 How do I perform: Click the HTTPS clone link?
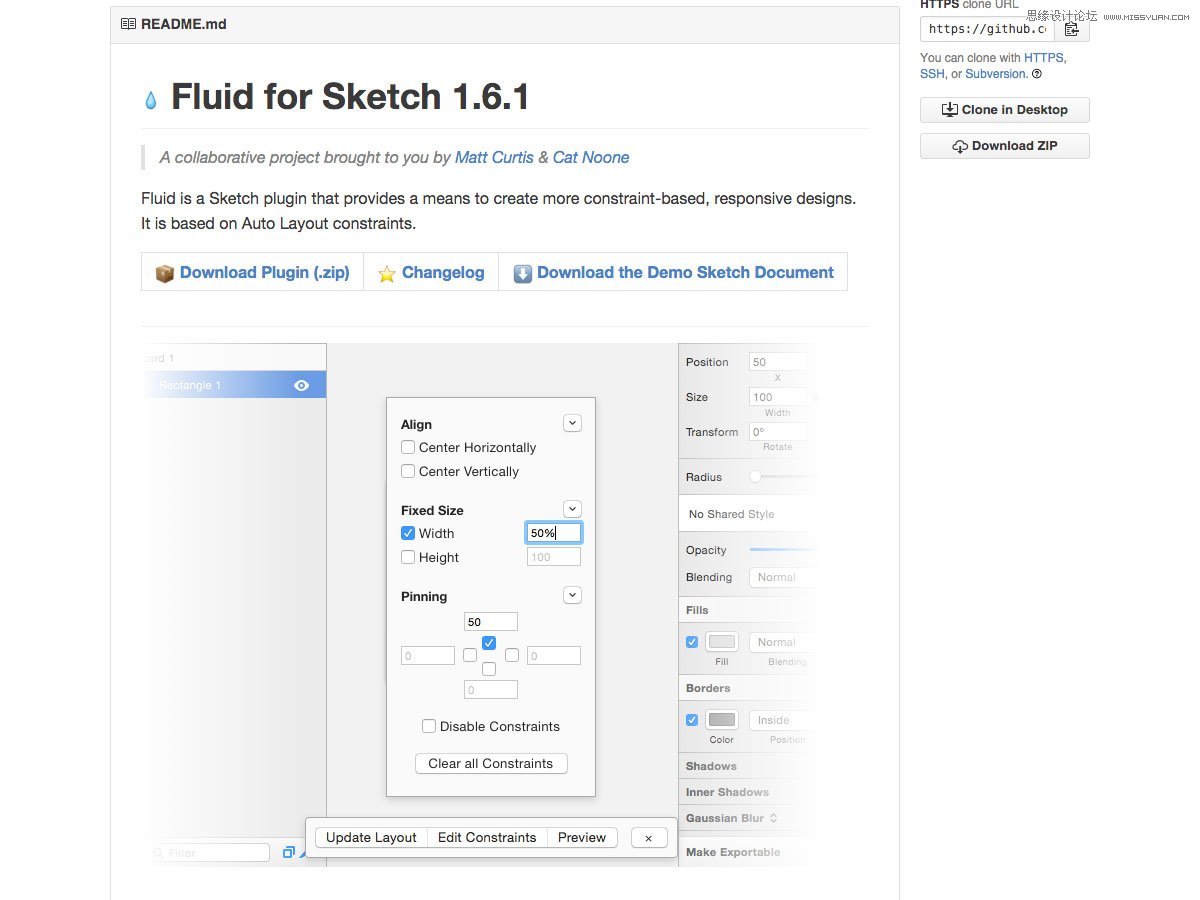[x=1043, y=58]
